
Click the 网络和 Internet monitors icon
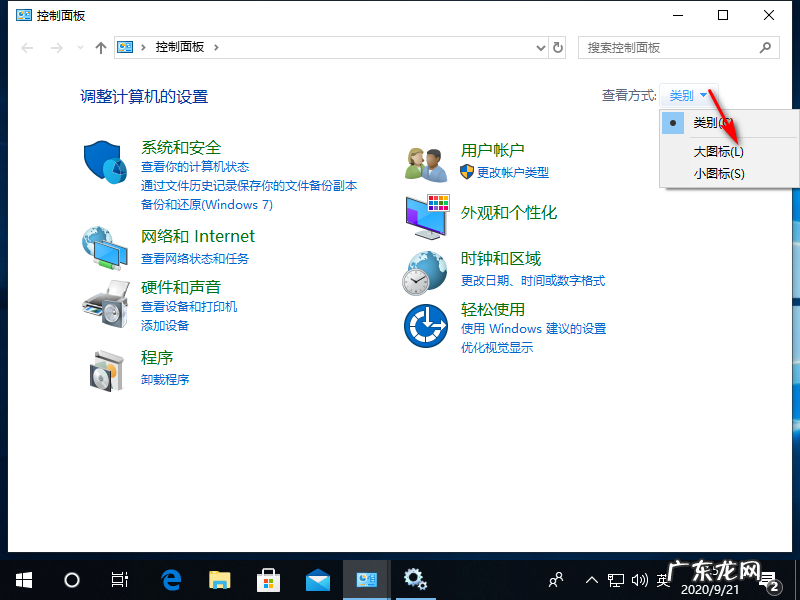(x=105, y=247)
